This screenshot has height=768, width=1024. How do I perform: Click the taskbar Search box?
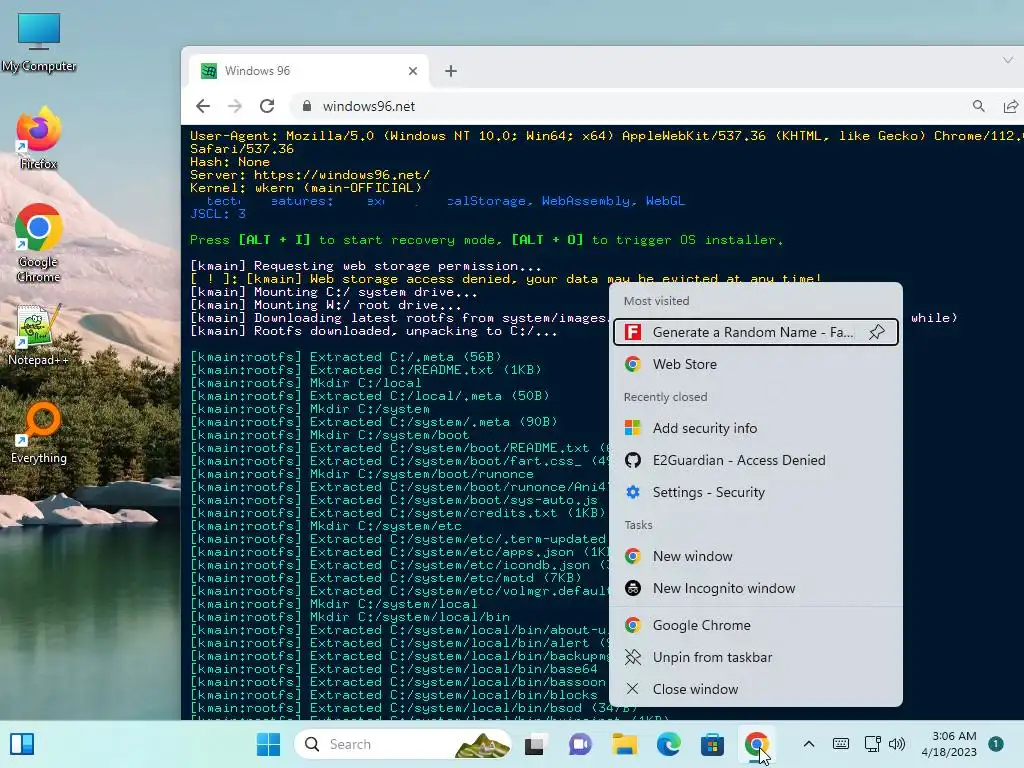click(x=403, y=744)
